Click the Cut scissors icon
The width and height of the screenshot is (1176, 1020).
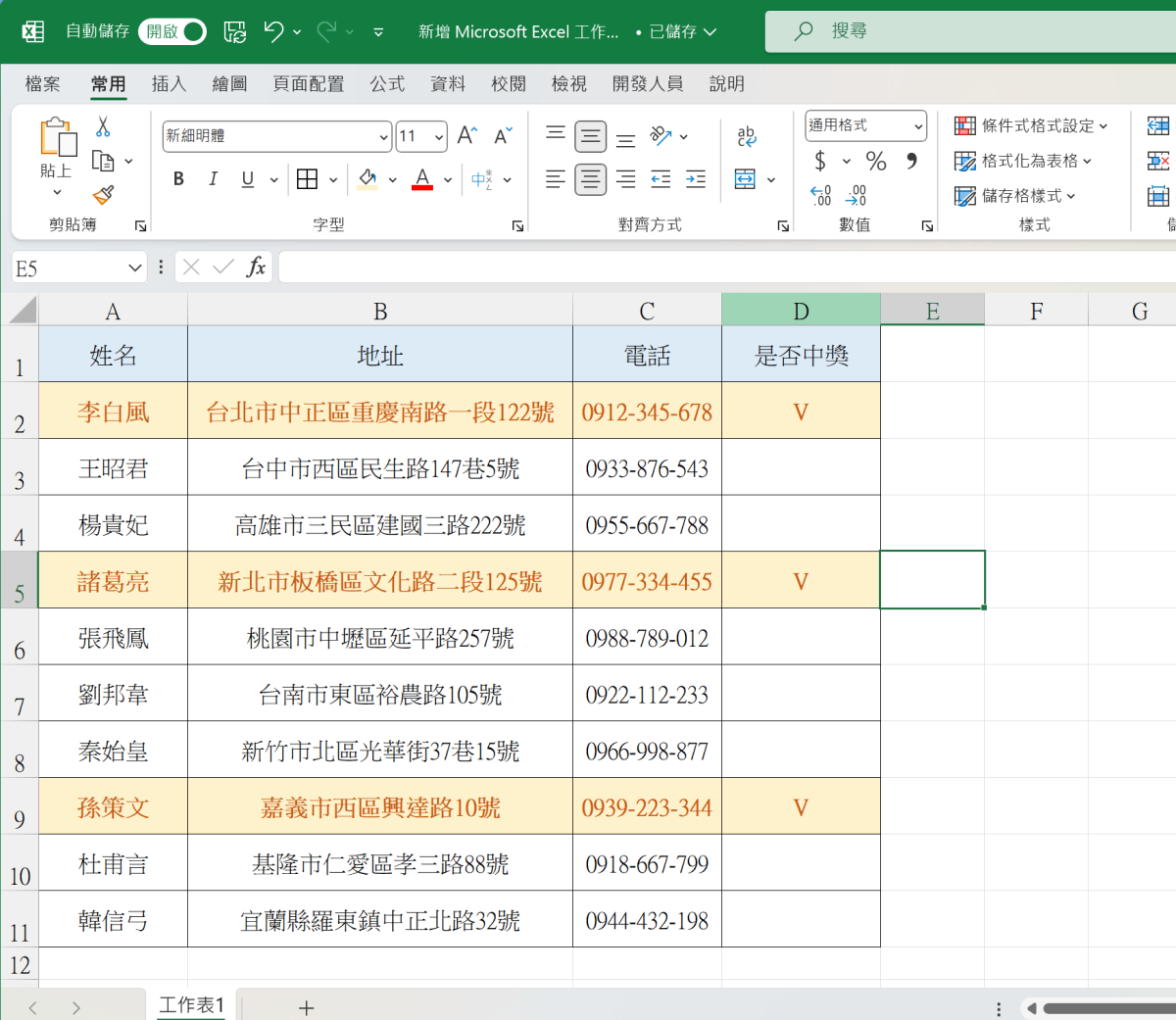[x=103, y=127]
